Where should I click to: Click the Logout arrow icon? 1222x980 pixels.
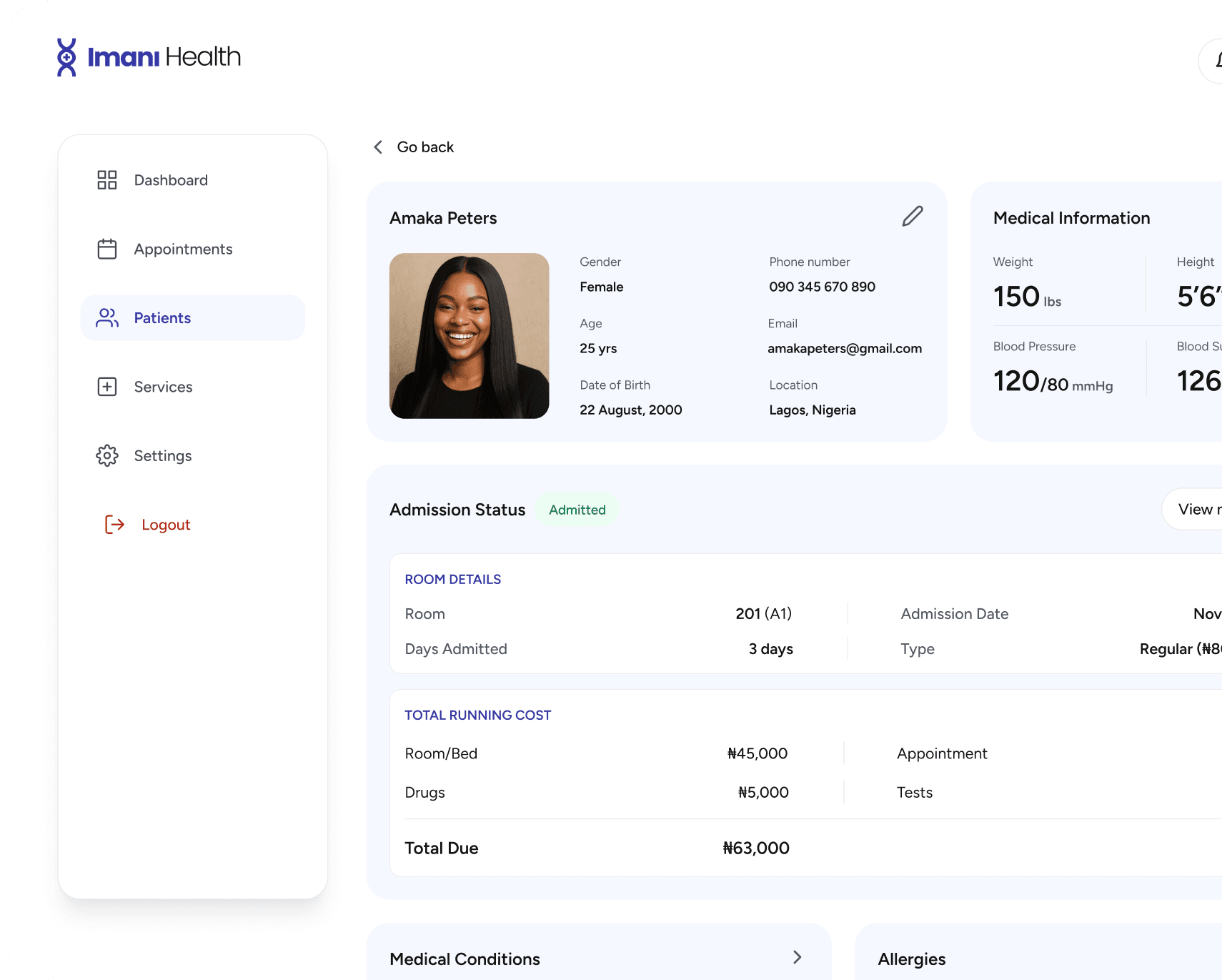(x=114, y=524)
